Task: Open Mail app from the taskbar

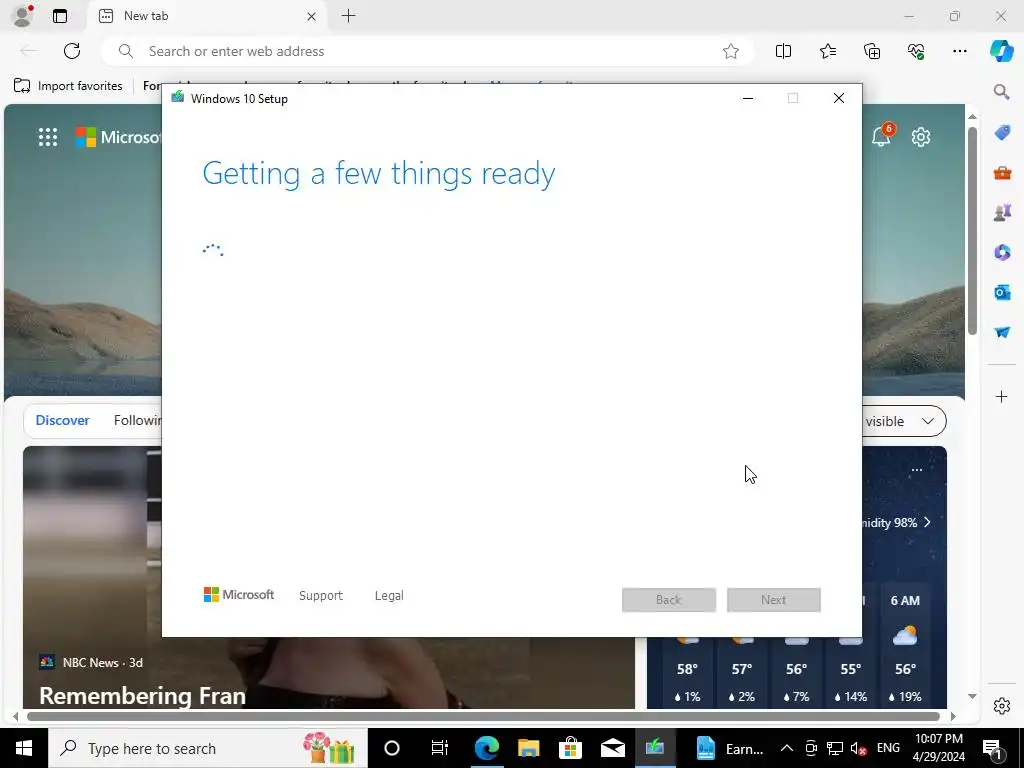Action: click(x=613, y=748)
